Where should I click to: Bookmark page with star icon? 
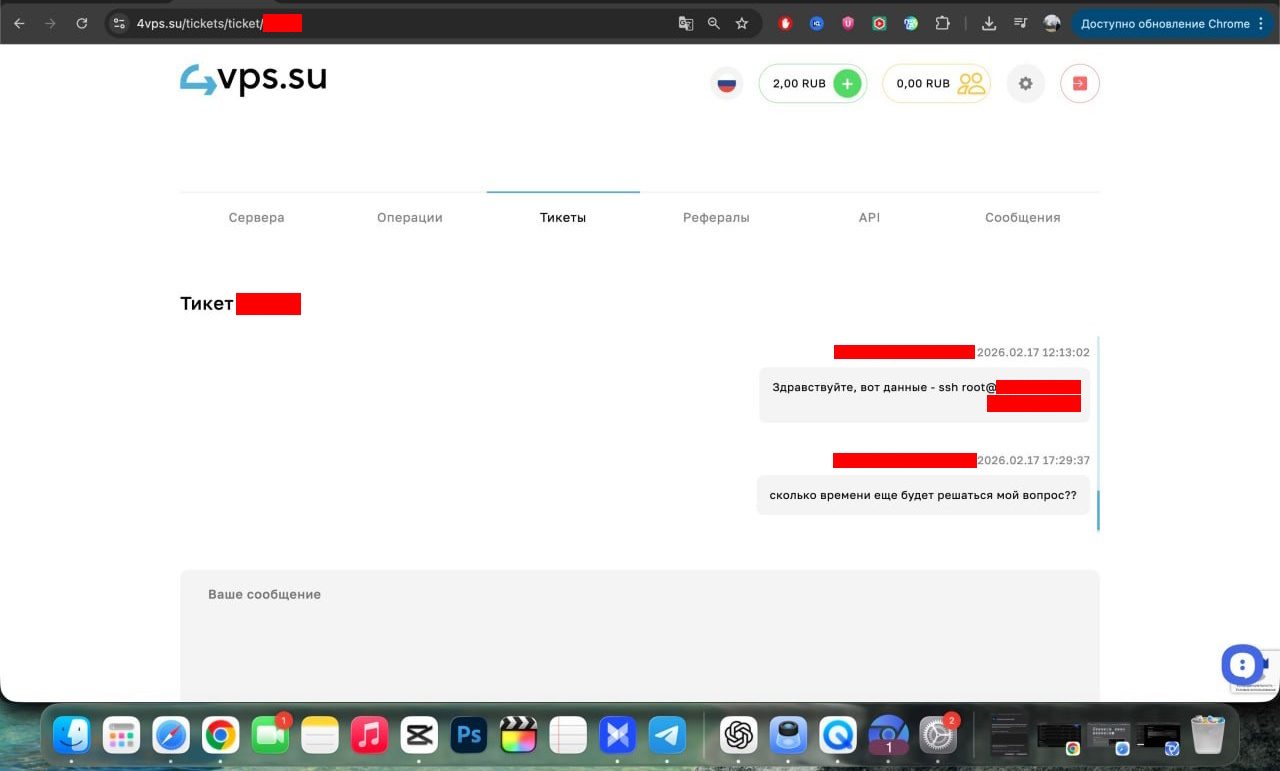pos(742,24)
